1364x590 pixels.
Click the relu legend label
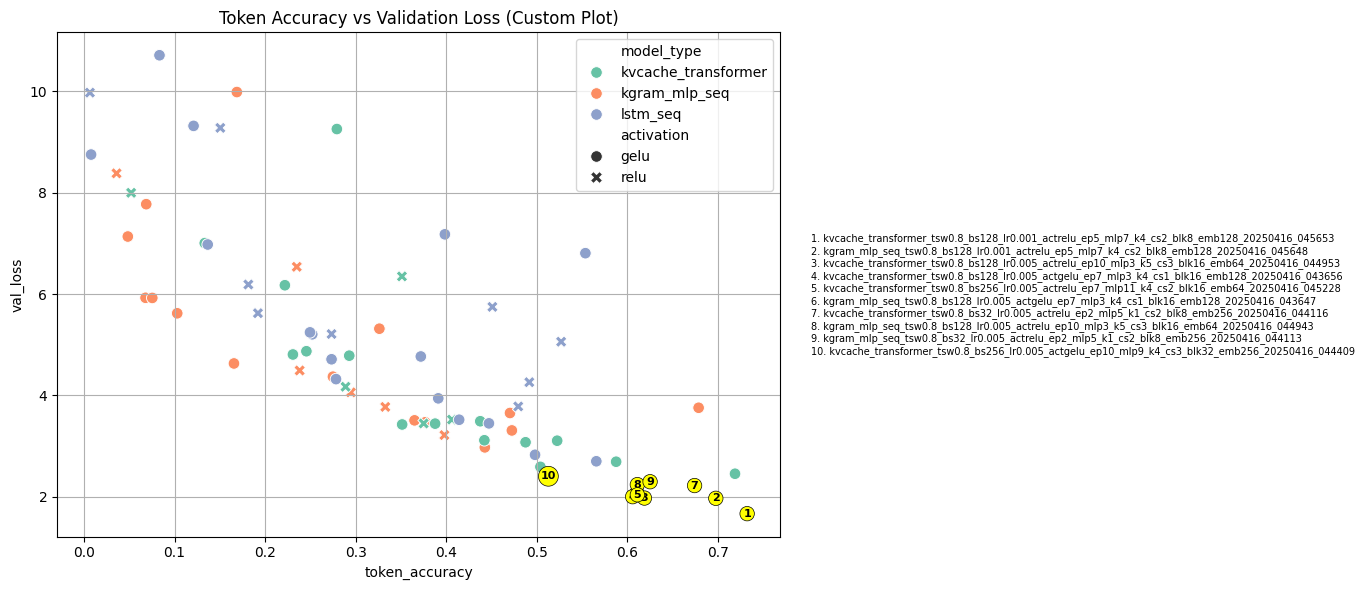point(634,177)
